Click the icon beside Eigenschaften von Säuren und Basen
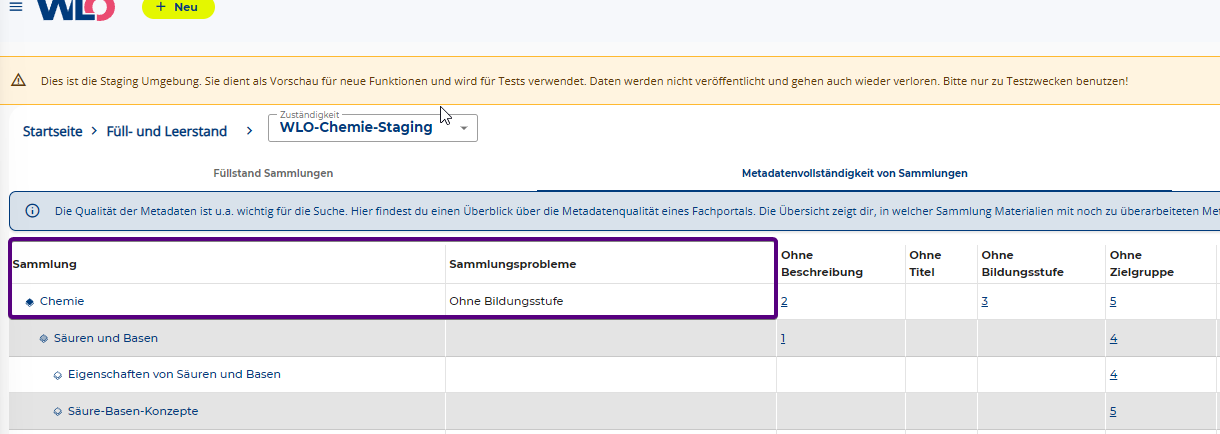Image resolution: width=1220 pixels, height=434 pixels. 58,375
